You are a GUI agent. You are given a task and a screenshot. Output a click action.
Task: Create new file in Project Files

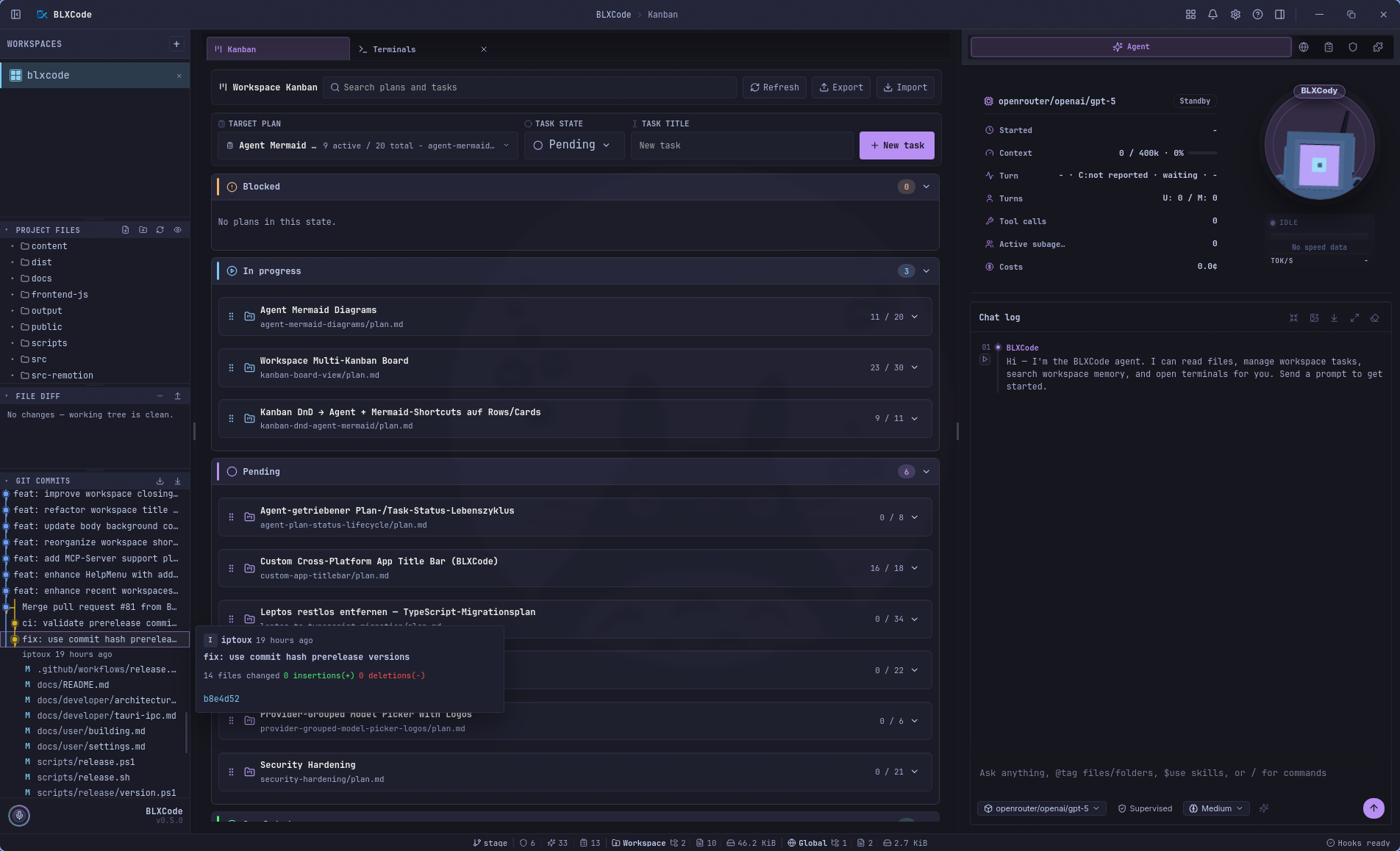point(126,230)
